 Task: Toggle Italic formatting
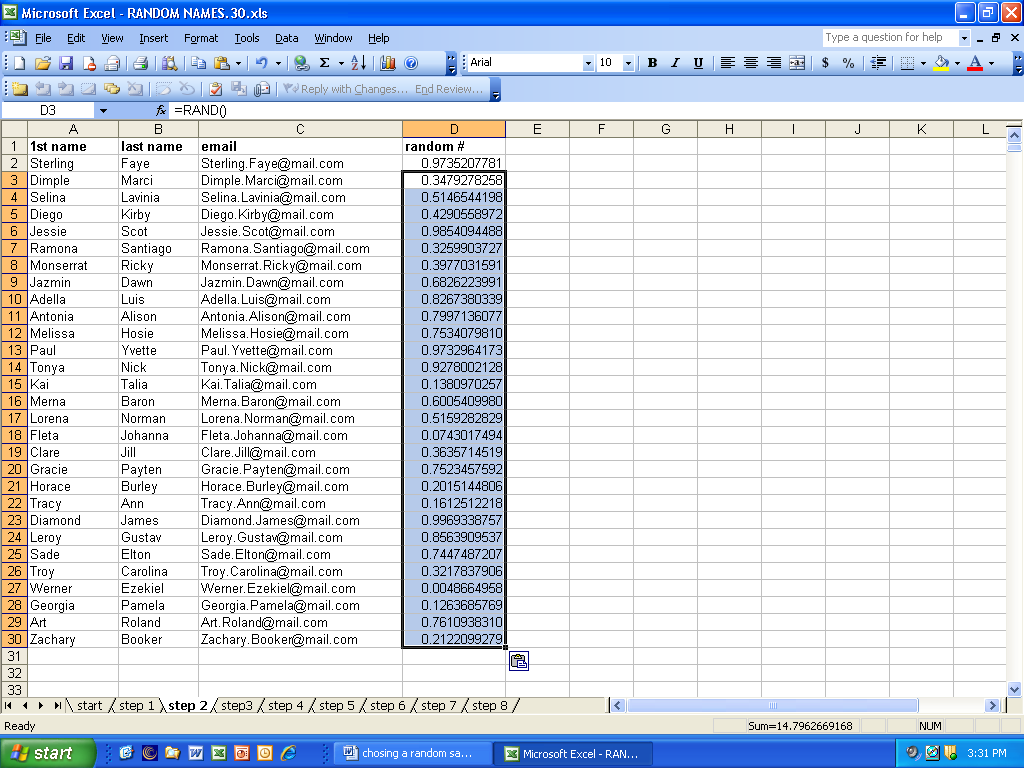(675, 63)
